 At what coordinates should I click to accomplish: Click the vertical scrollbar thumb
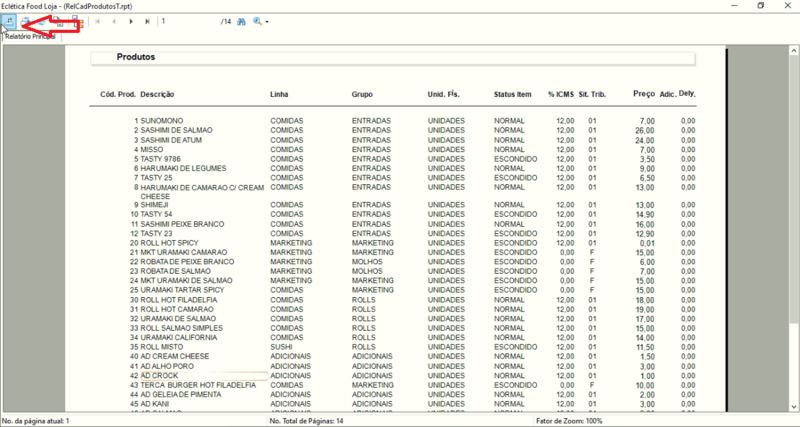click(x=794, y=189)
